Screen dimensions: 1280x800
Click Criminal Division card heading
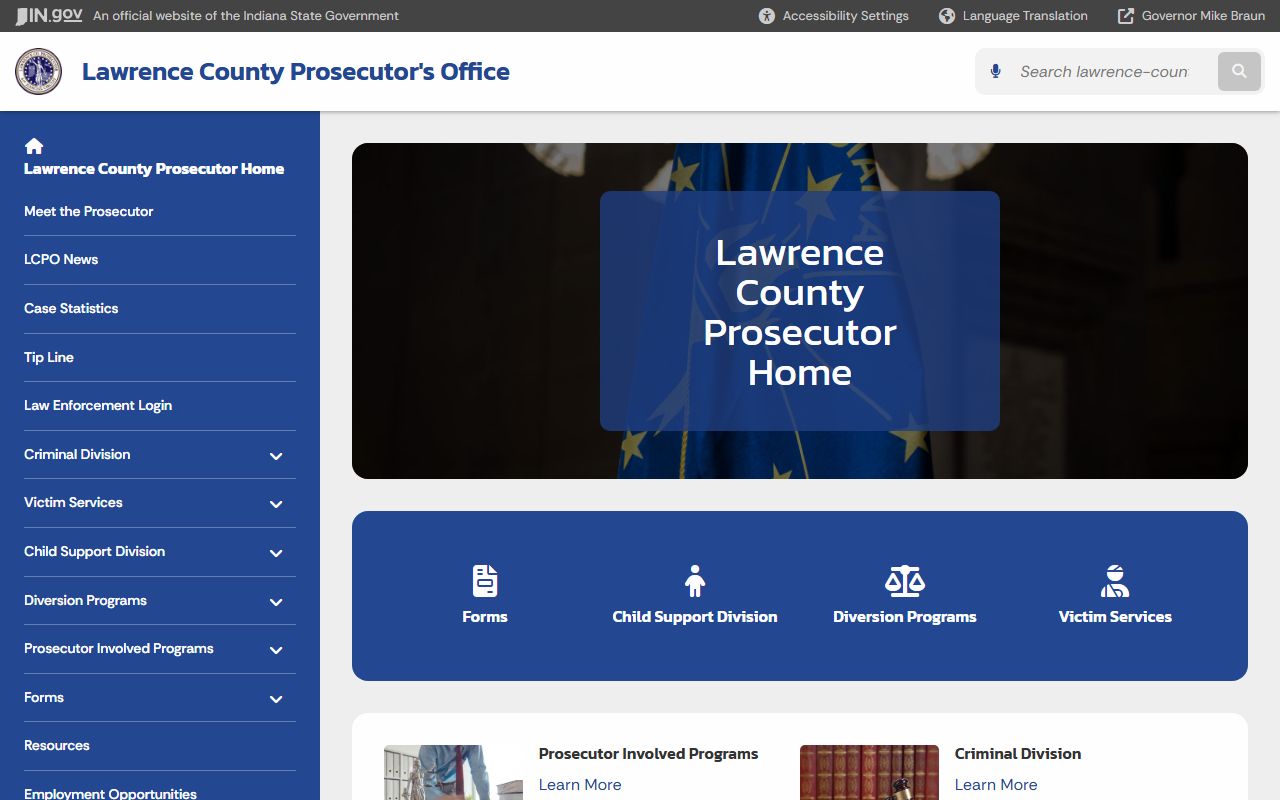[1018, 754]
